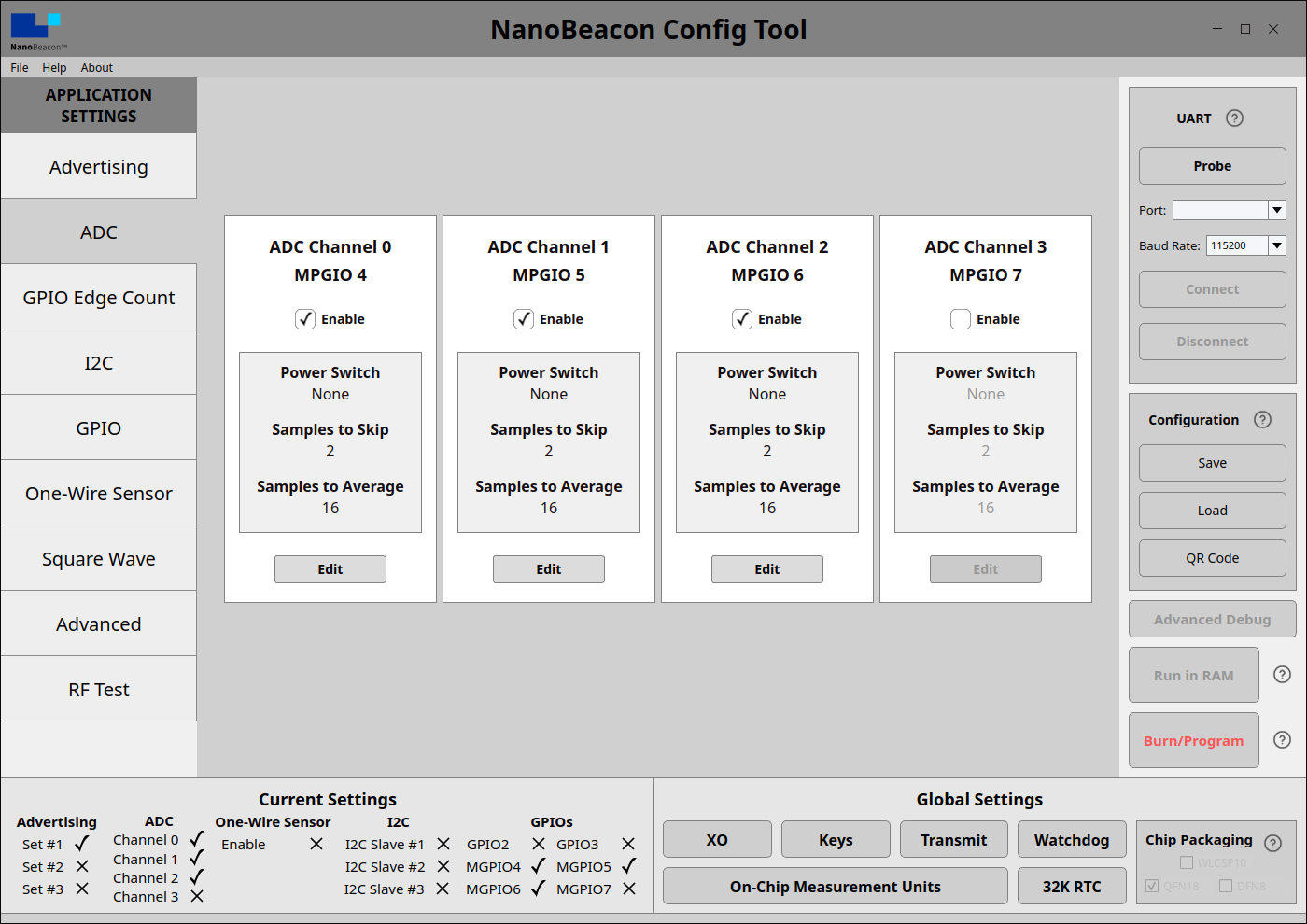Screen dimensions: 1307x924
Task: Generate QR Code
Action: point(1212,558)
